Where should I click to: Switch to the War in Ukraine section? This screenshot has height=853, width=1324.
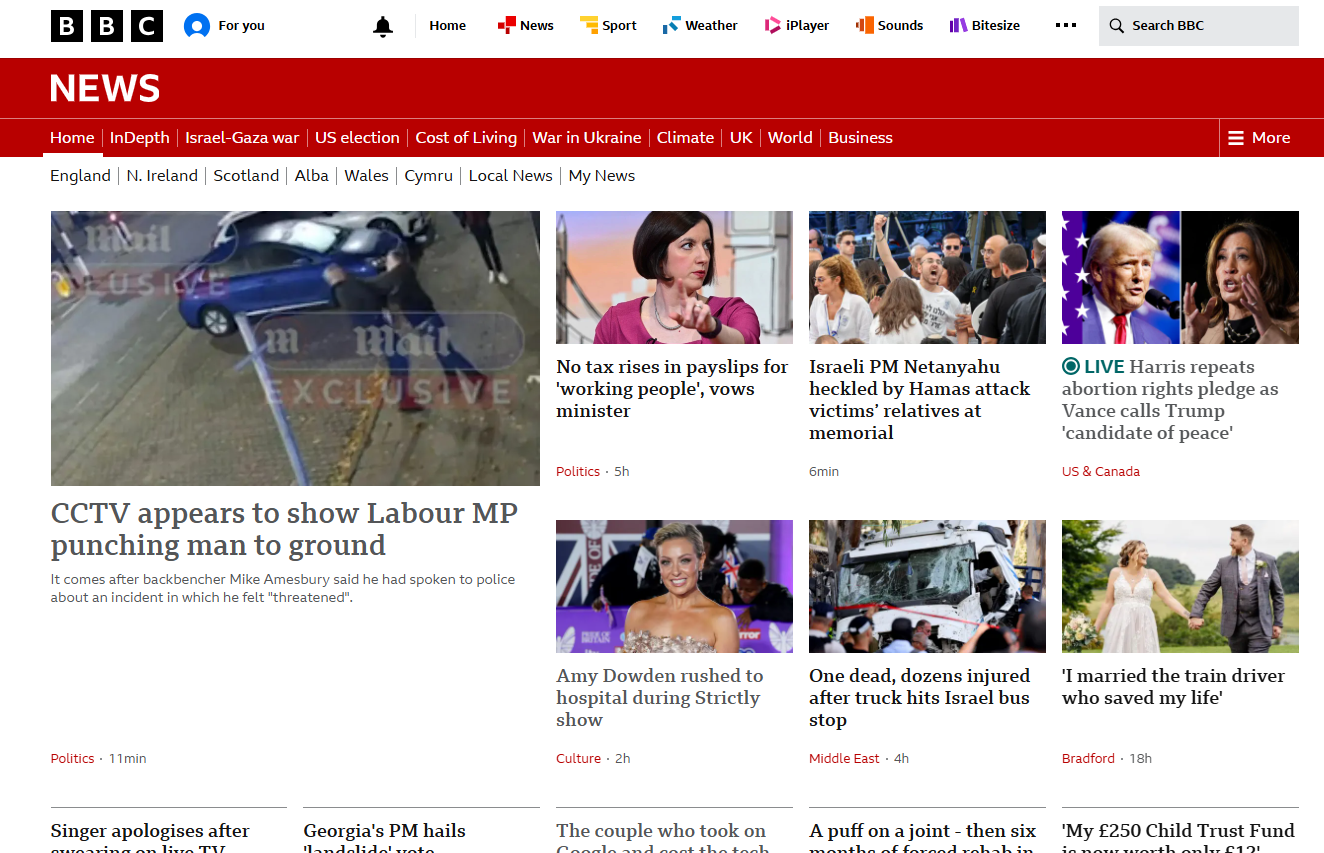[x=586, y=138]
